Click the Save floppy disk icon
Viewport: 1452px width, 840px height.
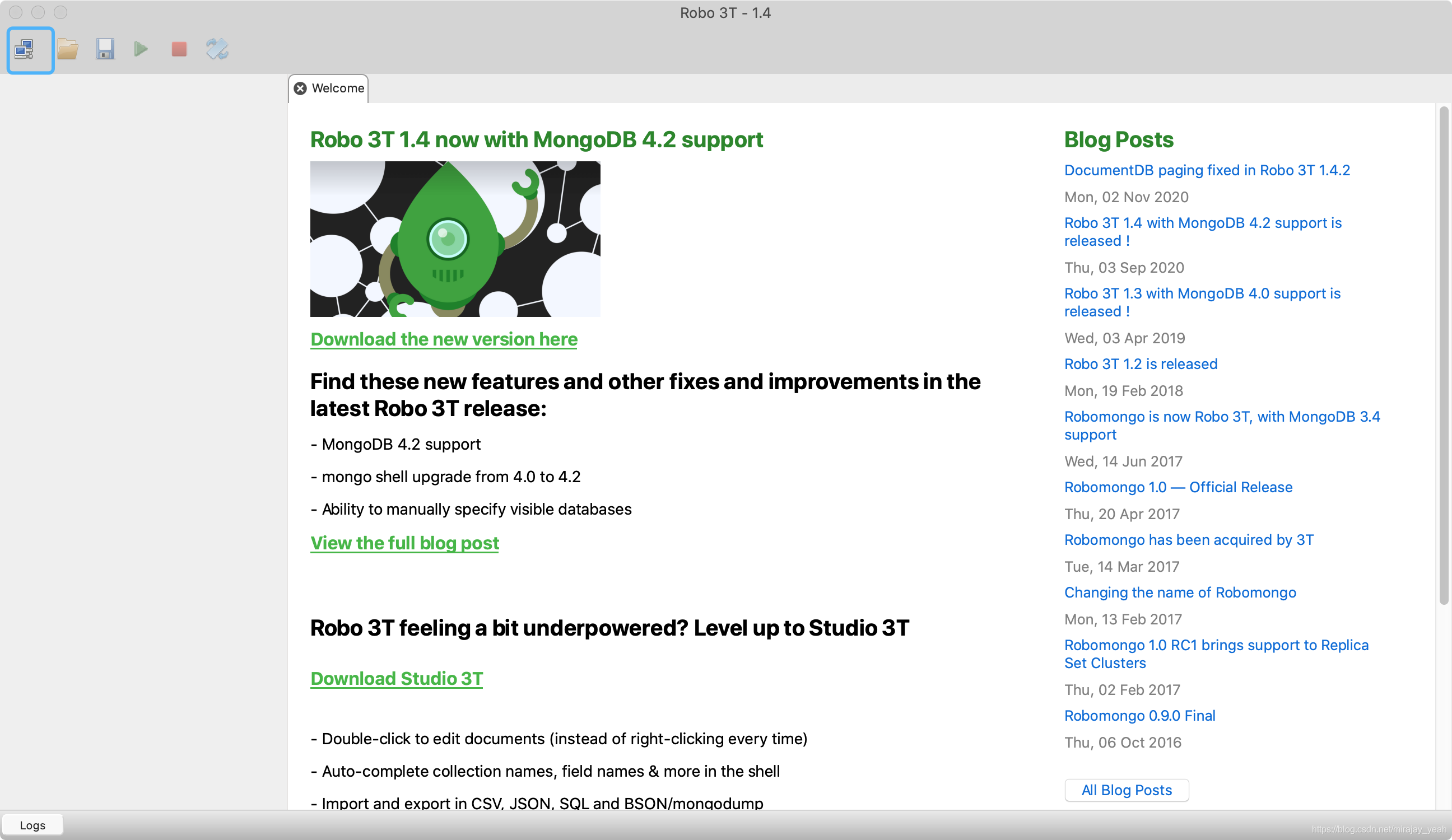(x=104, y=49)
